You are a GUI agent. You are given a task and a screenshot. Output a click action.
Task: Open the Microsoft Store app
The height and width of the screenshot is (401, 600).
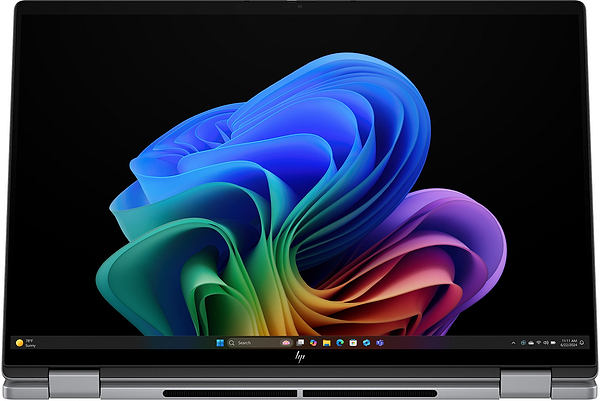point(353,343)
